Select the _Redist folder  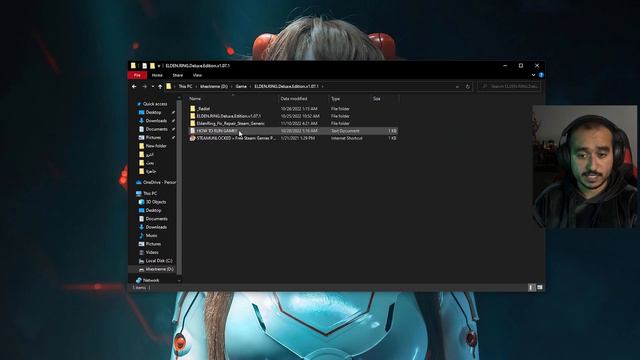point(204,109)
